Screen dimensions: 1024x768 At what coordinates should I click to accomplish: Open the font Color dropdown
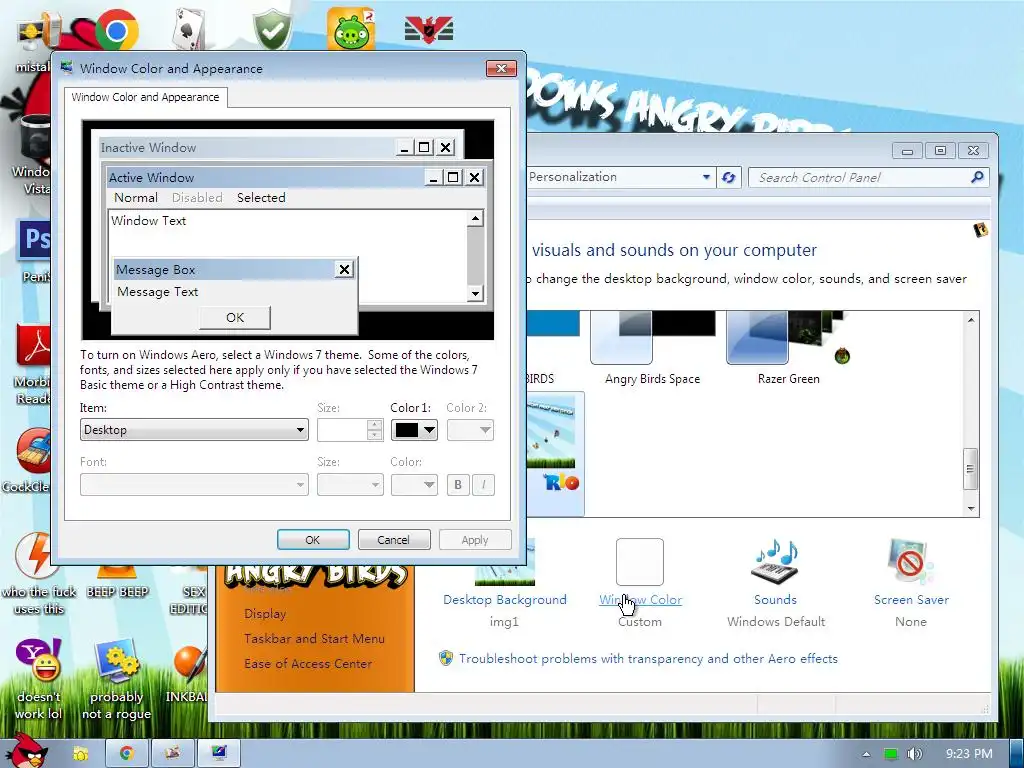pos(414,485)
